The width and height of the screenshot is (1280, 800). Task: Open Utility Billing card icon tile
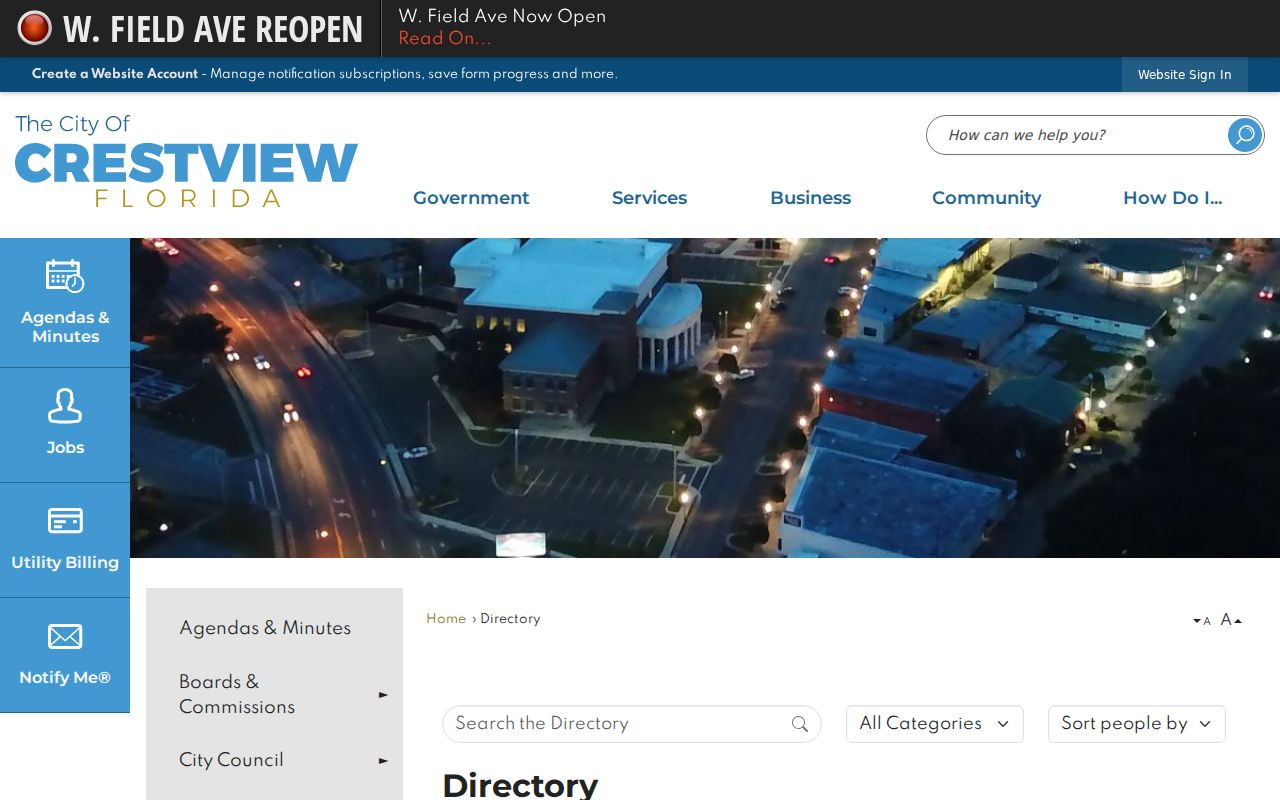(65, 540)
